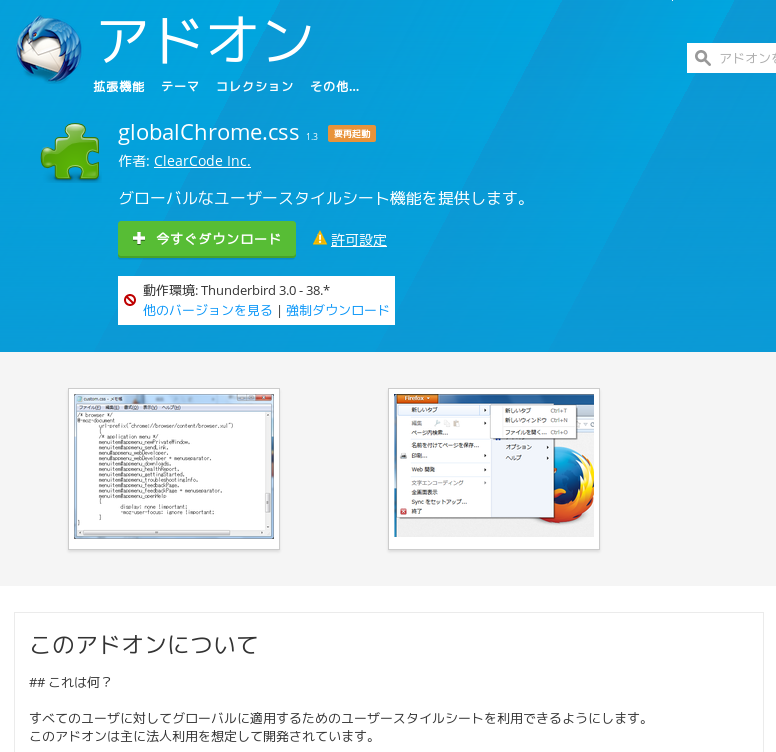Click the 動作環境: Thunderbird 3.0 - 38.* text
Image resolution: width=776 pixels, height=752 pixels.
pyautogui.click(x=236, y=290)
